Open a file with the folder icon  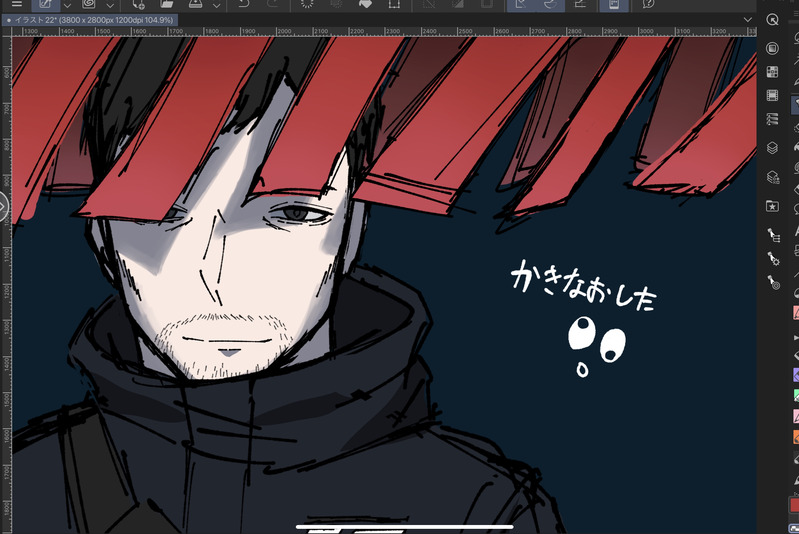pyautogui.click(x=167, y=4)
